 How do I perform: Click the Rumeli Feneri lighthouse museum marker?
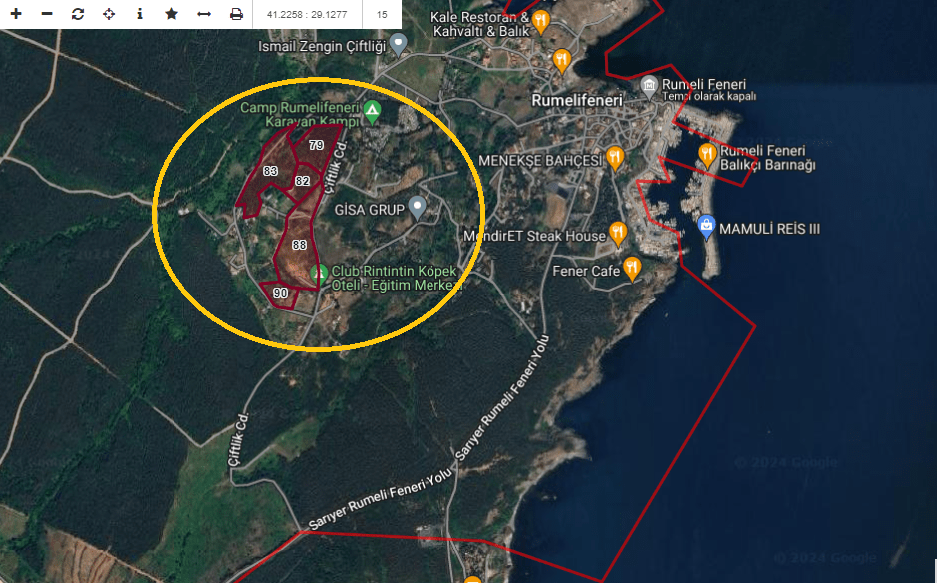pyautogui.click(x=650, y=86)
